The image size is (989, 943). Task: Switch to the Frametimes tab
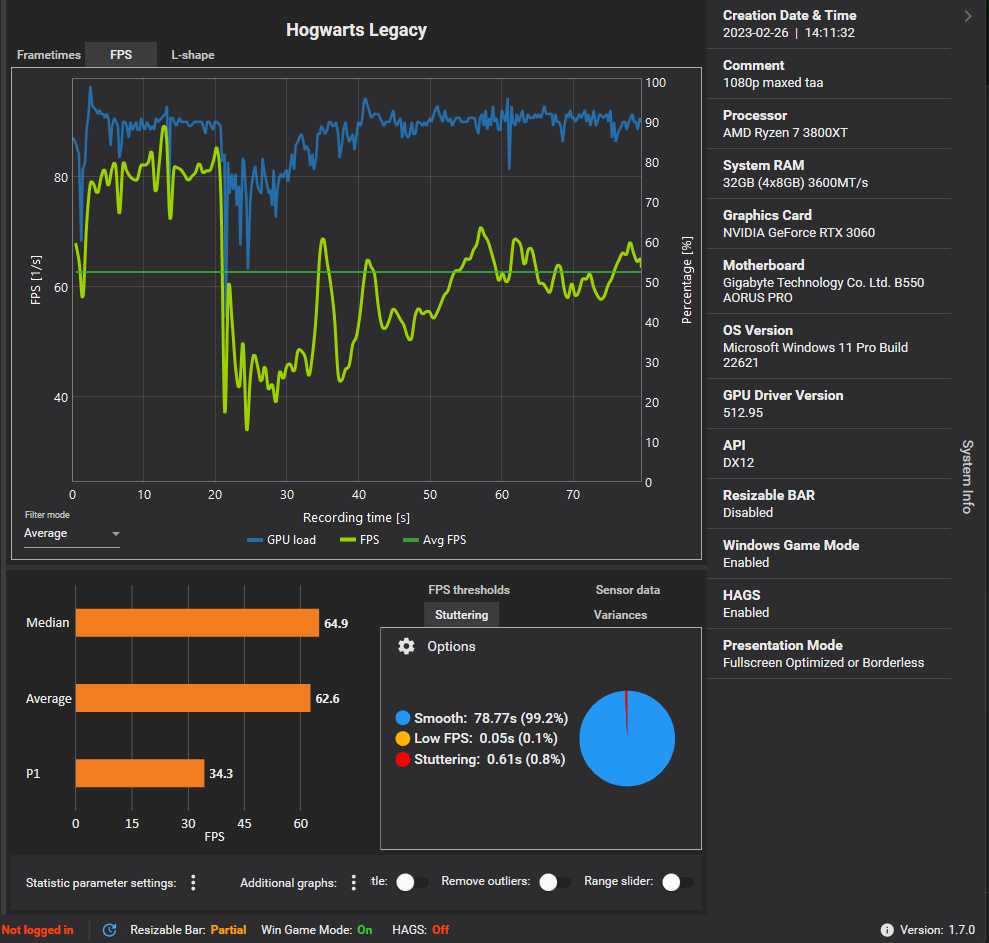click(x=49, y=55)
